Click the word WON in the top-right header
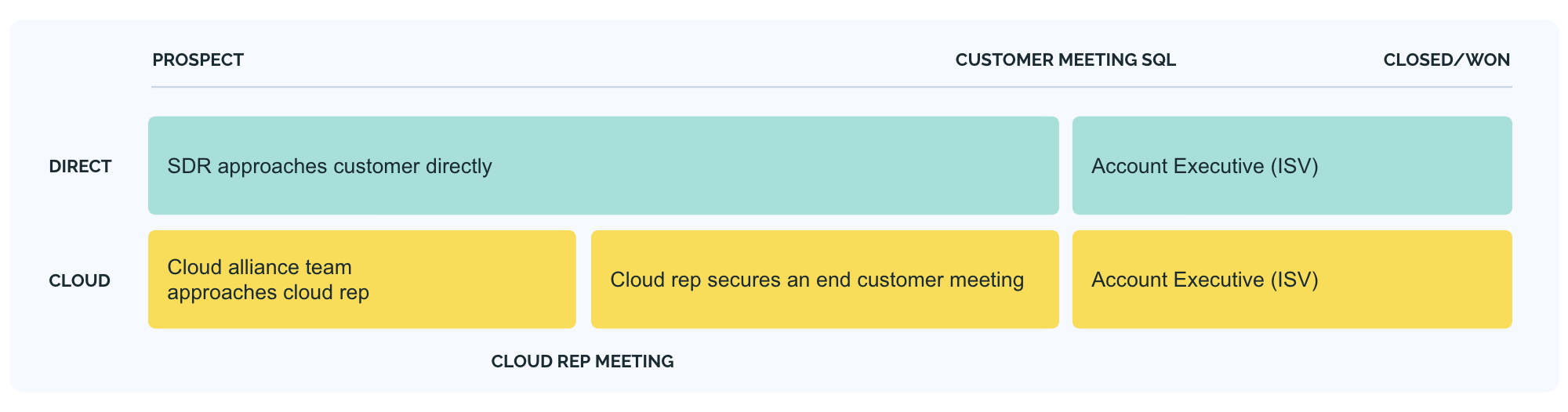 tap(1490, 60)
